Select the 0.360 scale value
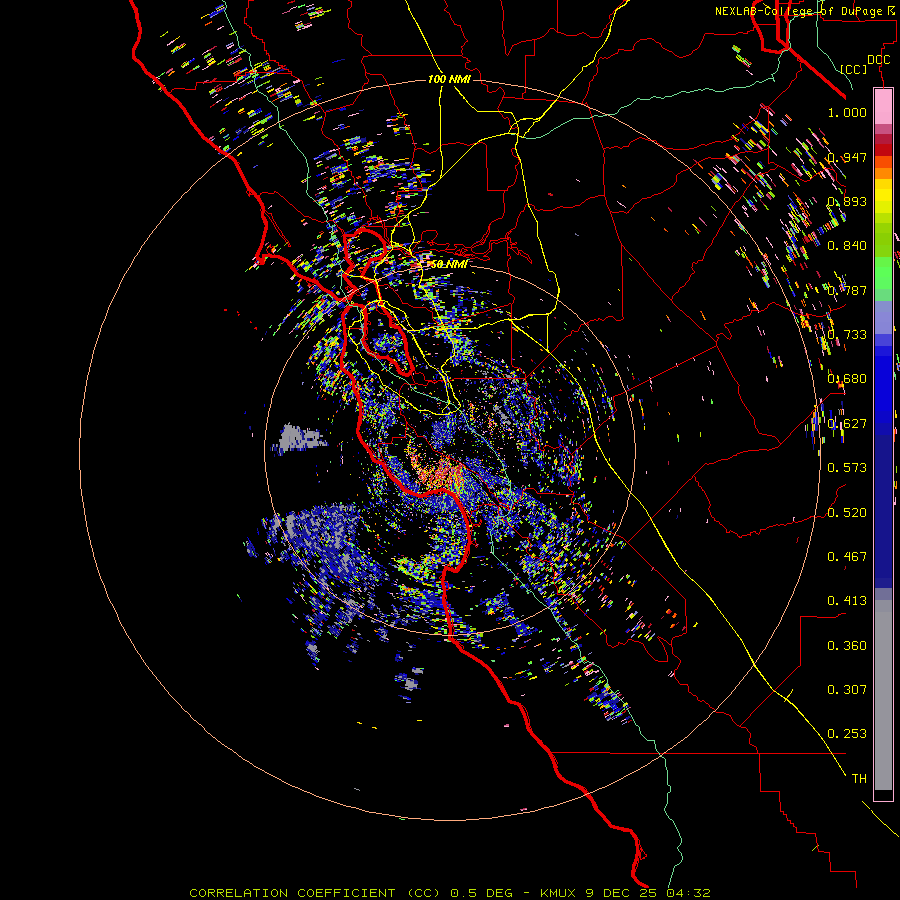This screenshot has height=900, width=900. 847,646
